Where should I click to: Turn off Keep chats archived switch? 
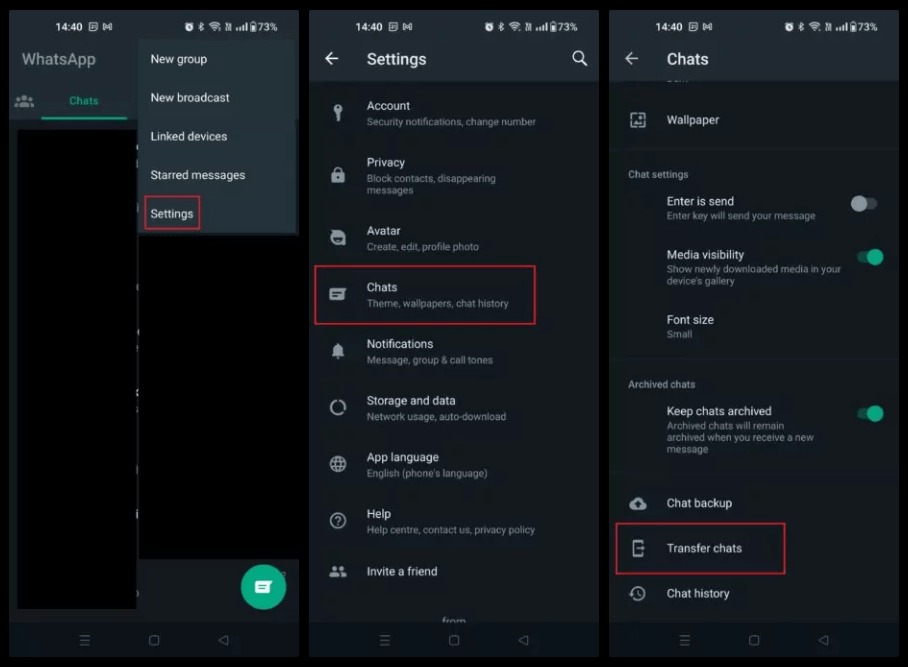pos(869,413)
